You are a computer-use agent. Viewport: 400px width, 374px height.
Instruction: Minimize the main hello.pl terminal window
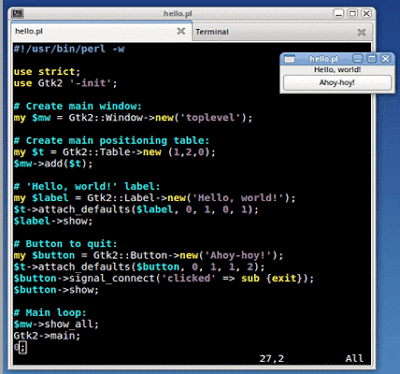[x=339, y=14]
